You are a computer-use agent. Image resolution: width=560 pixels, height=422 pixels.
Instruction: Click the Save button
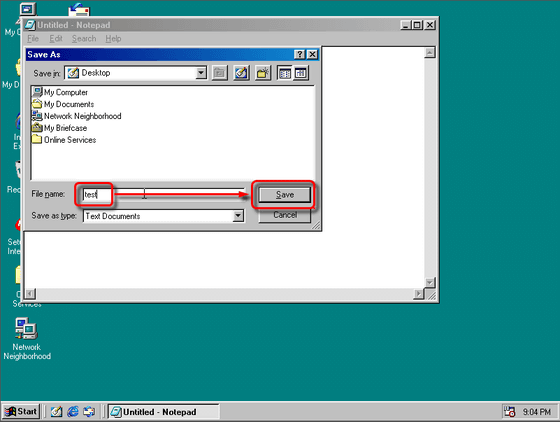point(285,195)
